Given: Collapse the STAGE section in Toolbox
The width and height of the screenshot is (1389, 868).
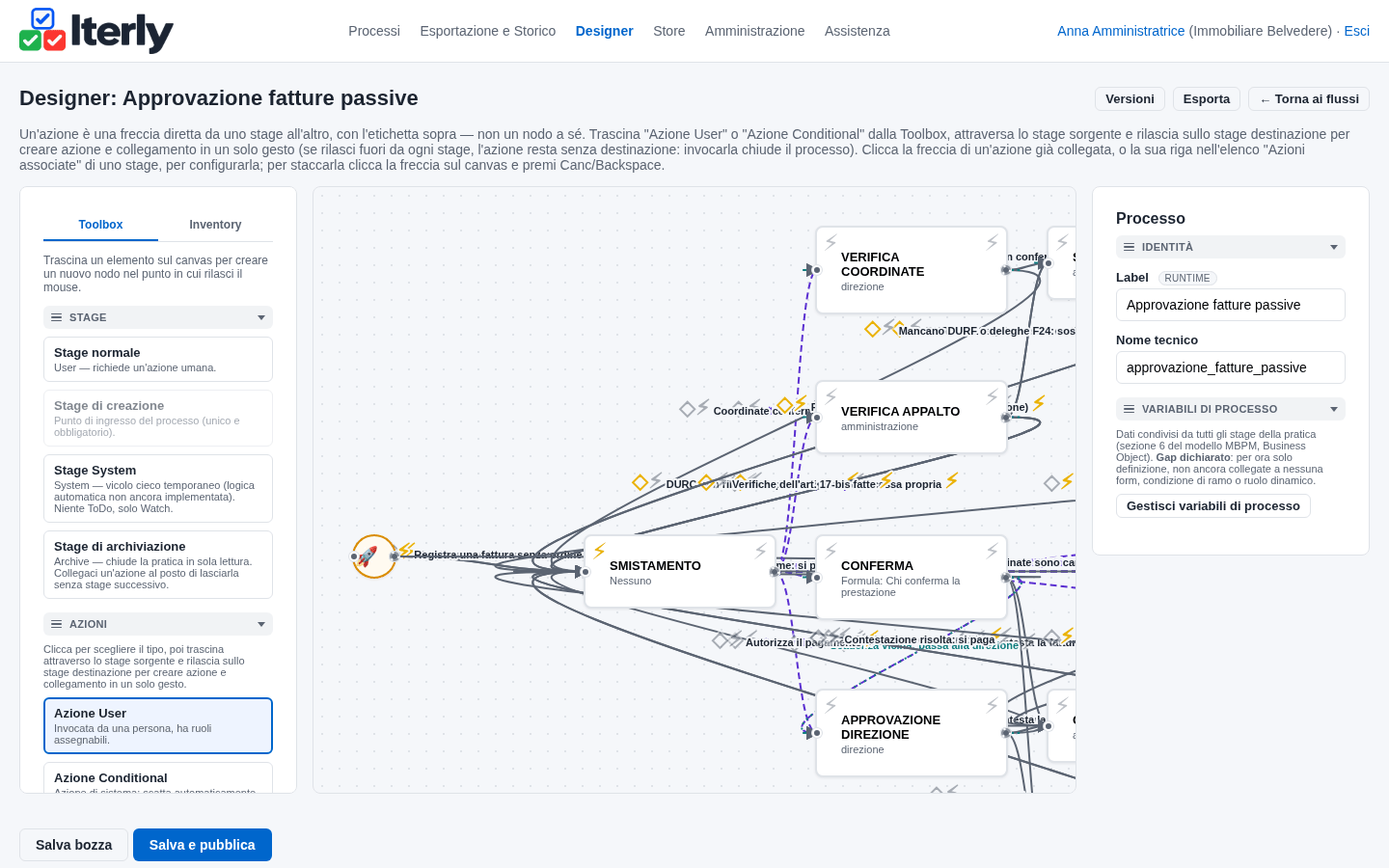Looking at the screenshot, I should click(x=158, y=317).
